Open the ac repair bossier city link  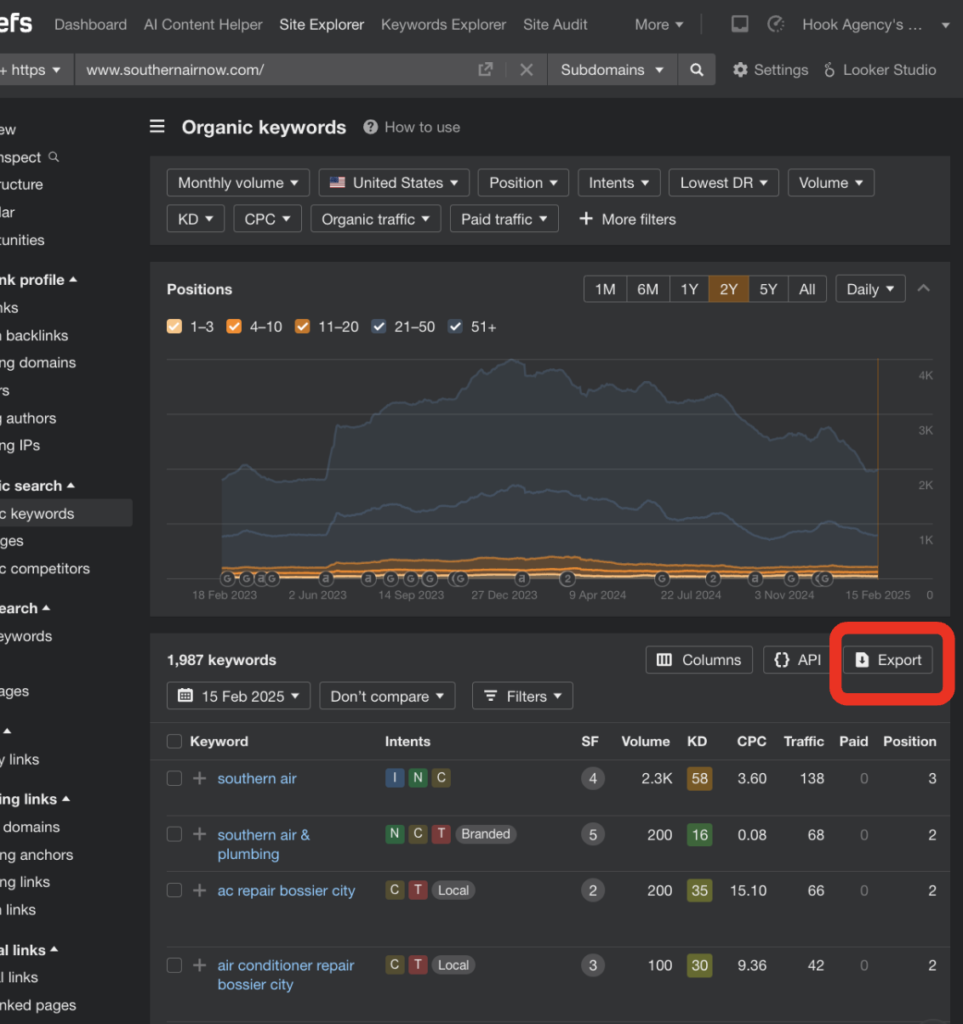(286, 890)
